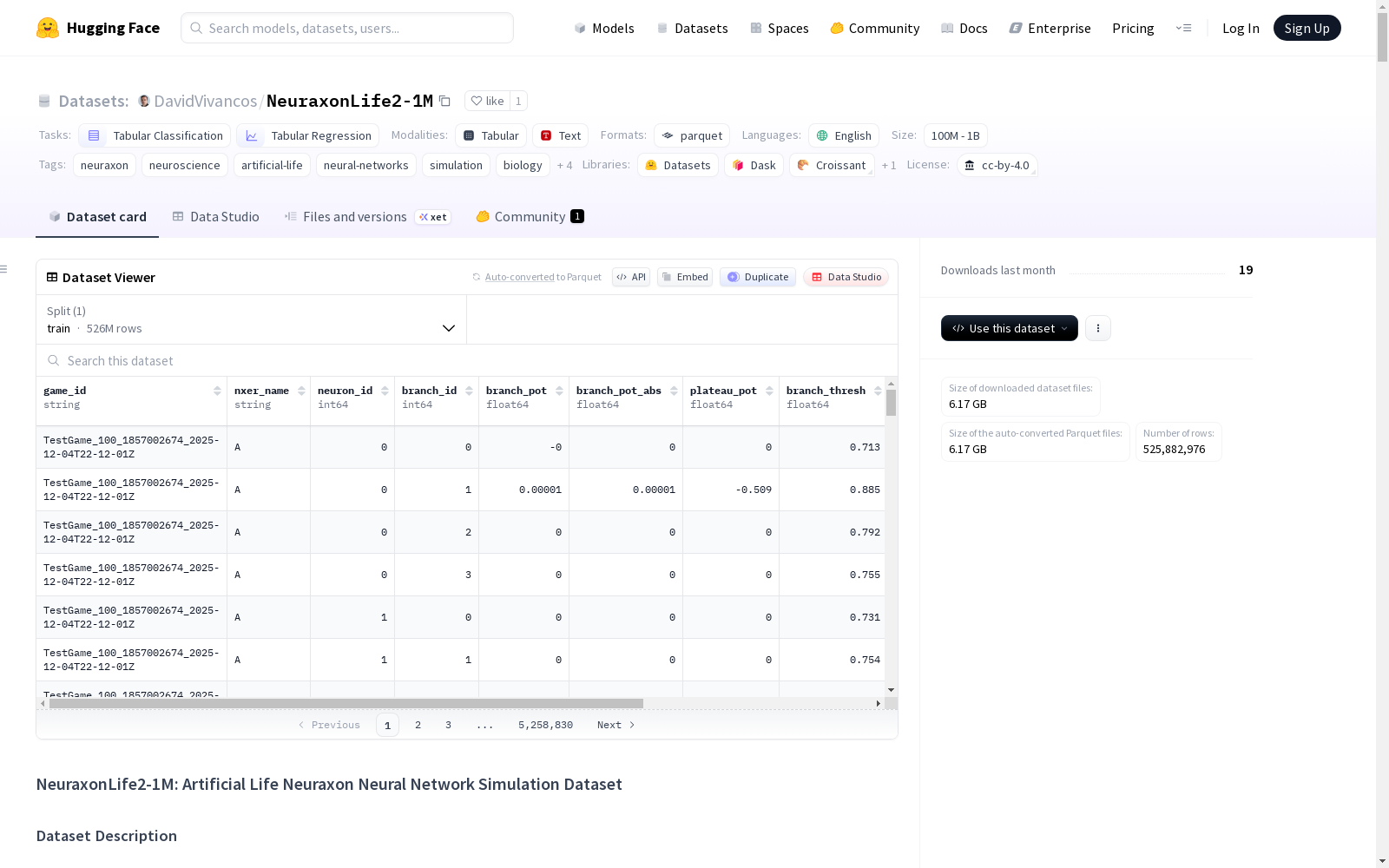Click DavidVivancos avatar icon
This screenshot has height=868, width=1389.
click(144, 101)
